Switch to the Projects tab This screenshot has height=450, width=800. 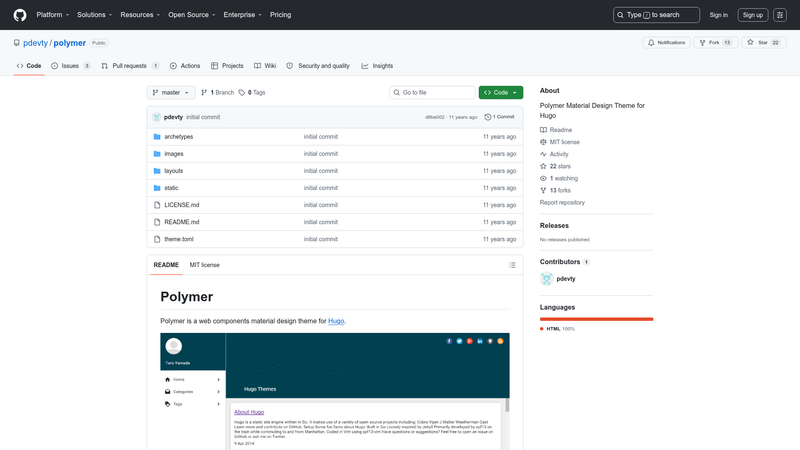coord(227,66)
